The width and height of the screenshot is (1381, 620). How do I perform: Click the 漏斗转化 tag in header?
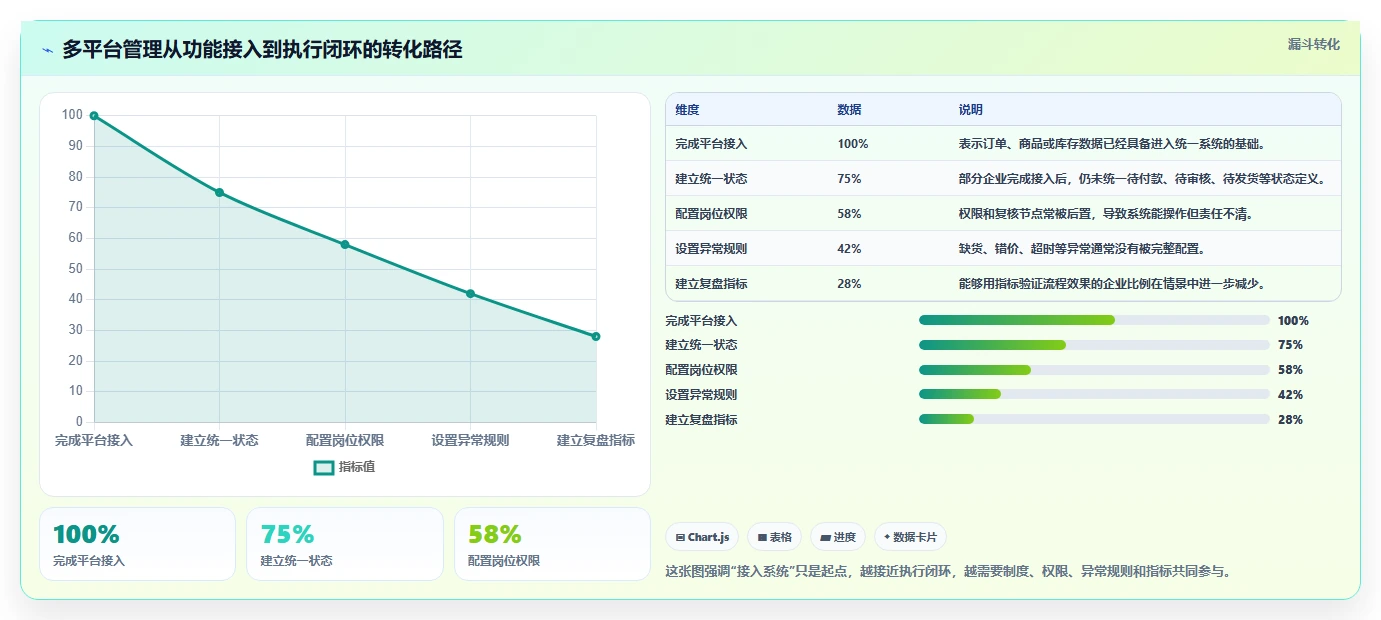[x=1313, y=44]
